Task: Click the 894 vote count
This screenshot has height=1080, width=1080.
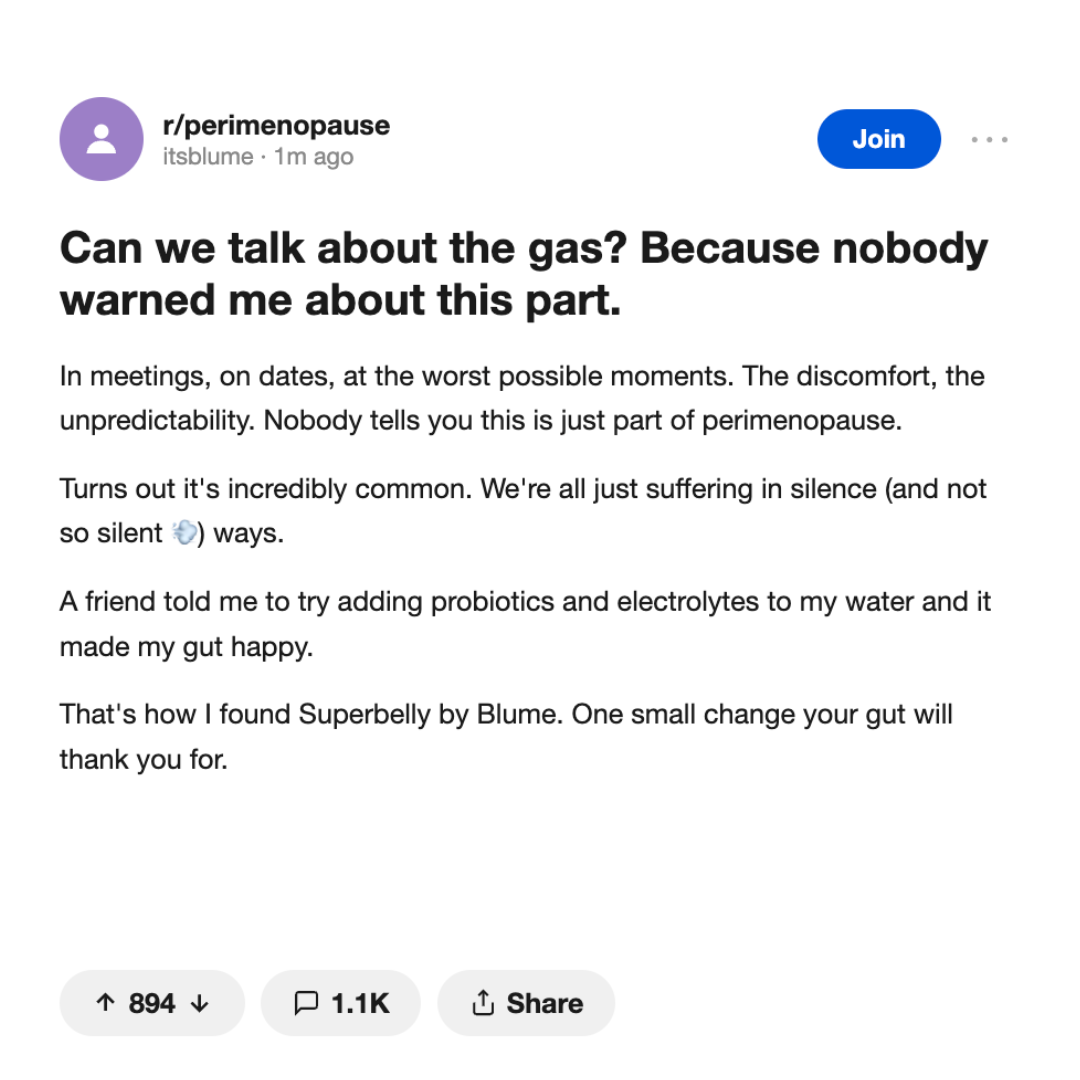Action: click(152, 1003)
